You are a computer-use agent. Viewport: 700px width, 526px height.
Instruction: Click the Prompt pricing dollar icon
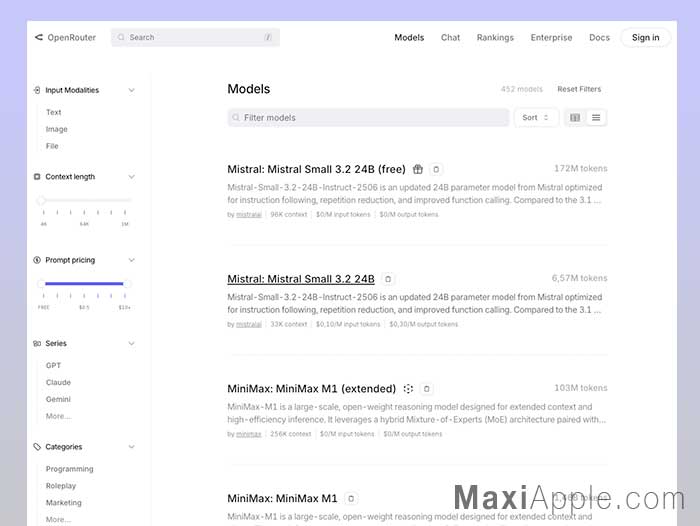(x=37, y=260)
